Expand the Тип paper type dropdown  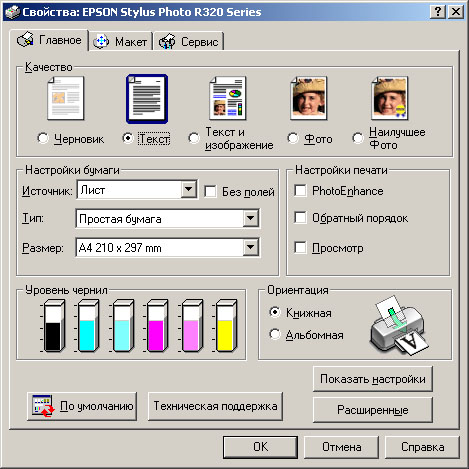tap(251, 219)
